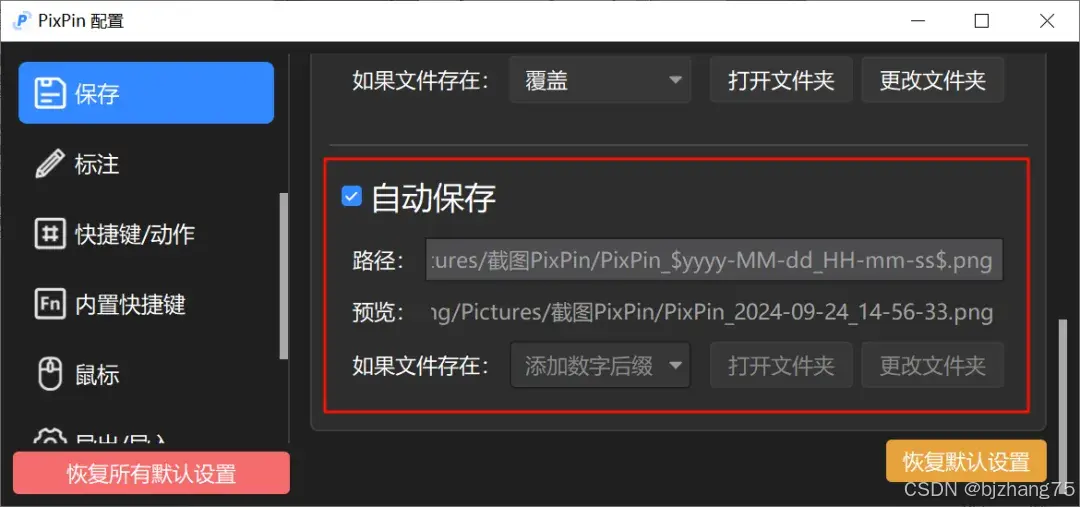Click the PixPin logo in title bar
This screenshot has height=507, width=1080.
click(x=22, y=21)
